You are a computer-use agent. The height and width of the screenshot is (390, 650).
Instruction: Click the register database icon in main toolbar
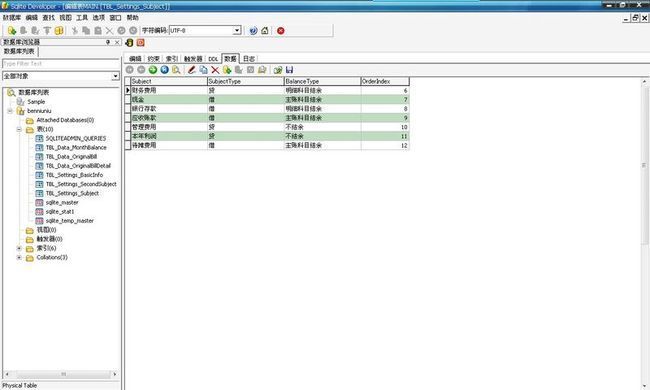click(x=12, y=31)
